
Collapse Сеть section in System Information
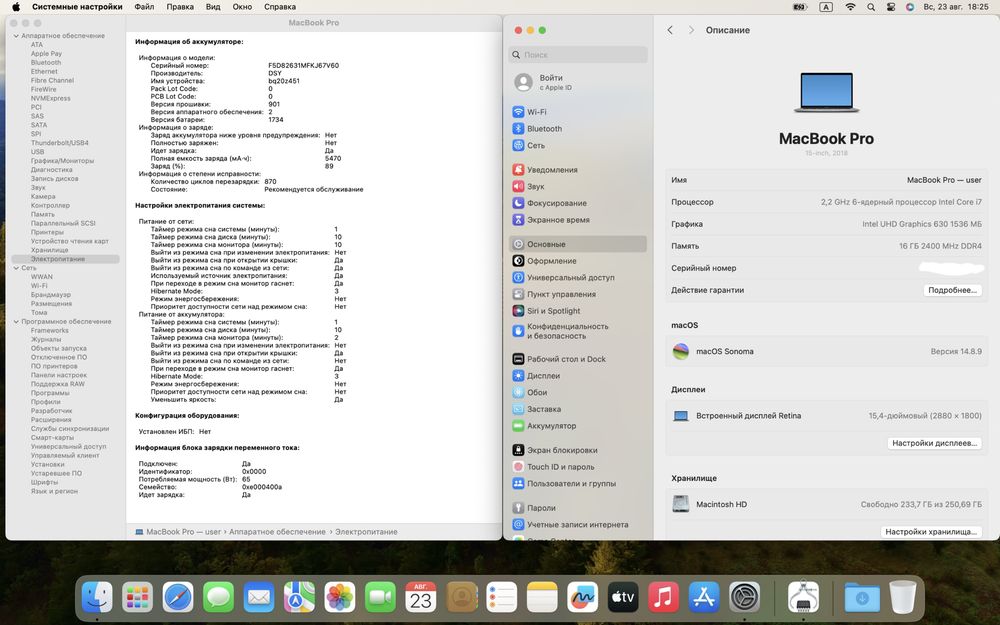(16, 268)
